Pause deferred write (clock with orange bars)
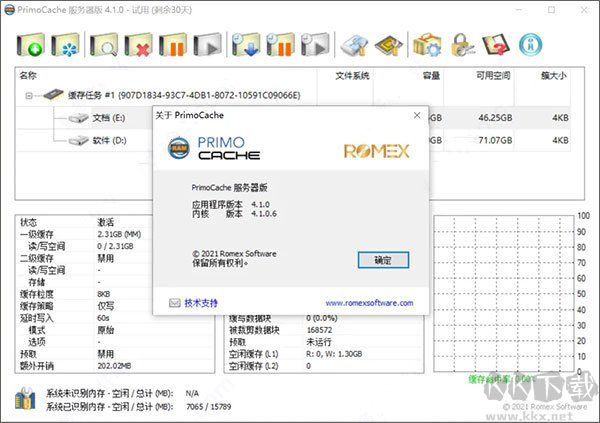Screen dimensions: 600x423 coord(280,45)
